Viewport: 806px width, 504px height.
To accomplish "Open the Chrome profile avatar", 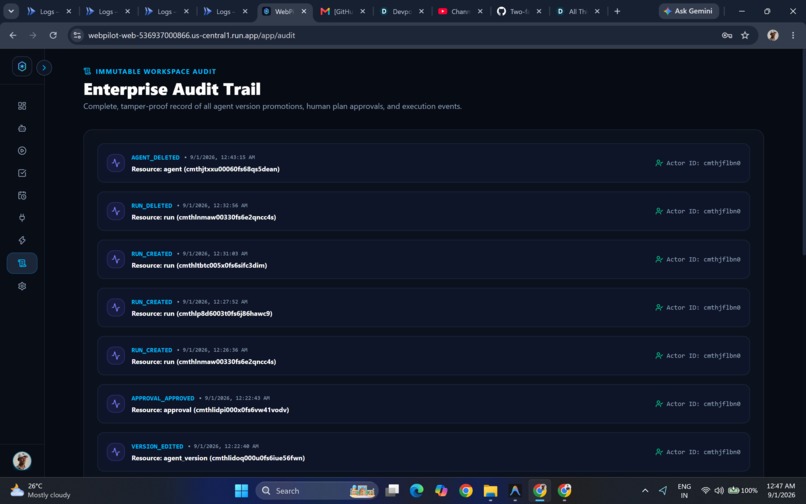I will tap(773, 35).
